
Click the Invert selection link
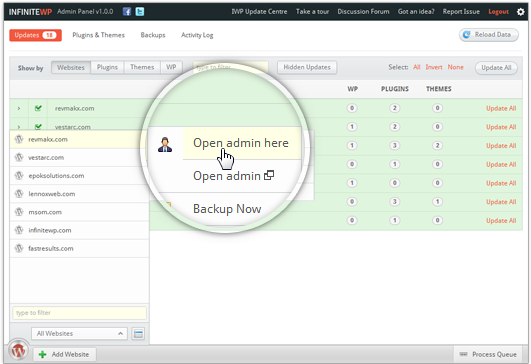coord(434,67)
